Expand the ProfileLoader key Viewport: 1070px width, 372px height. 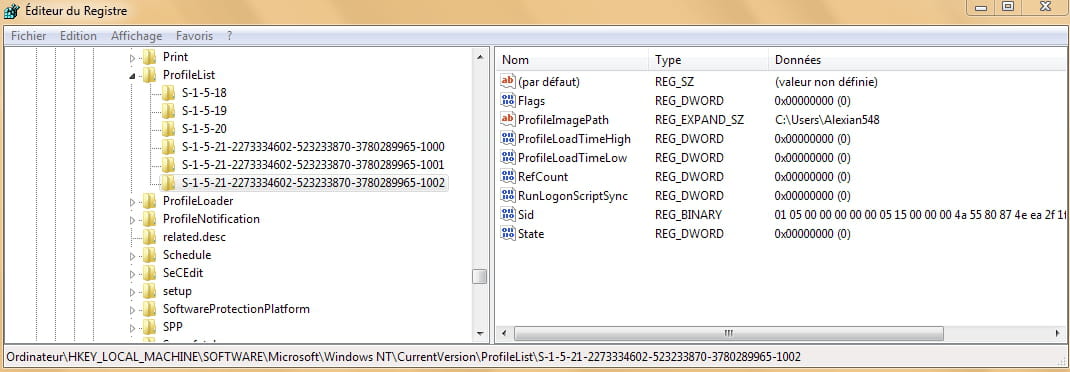click(x=132, y=201)
